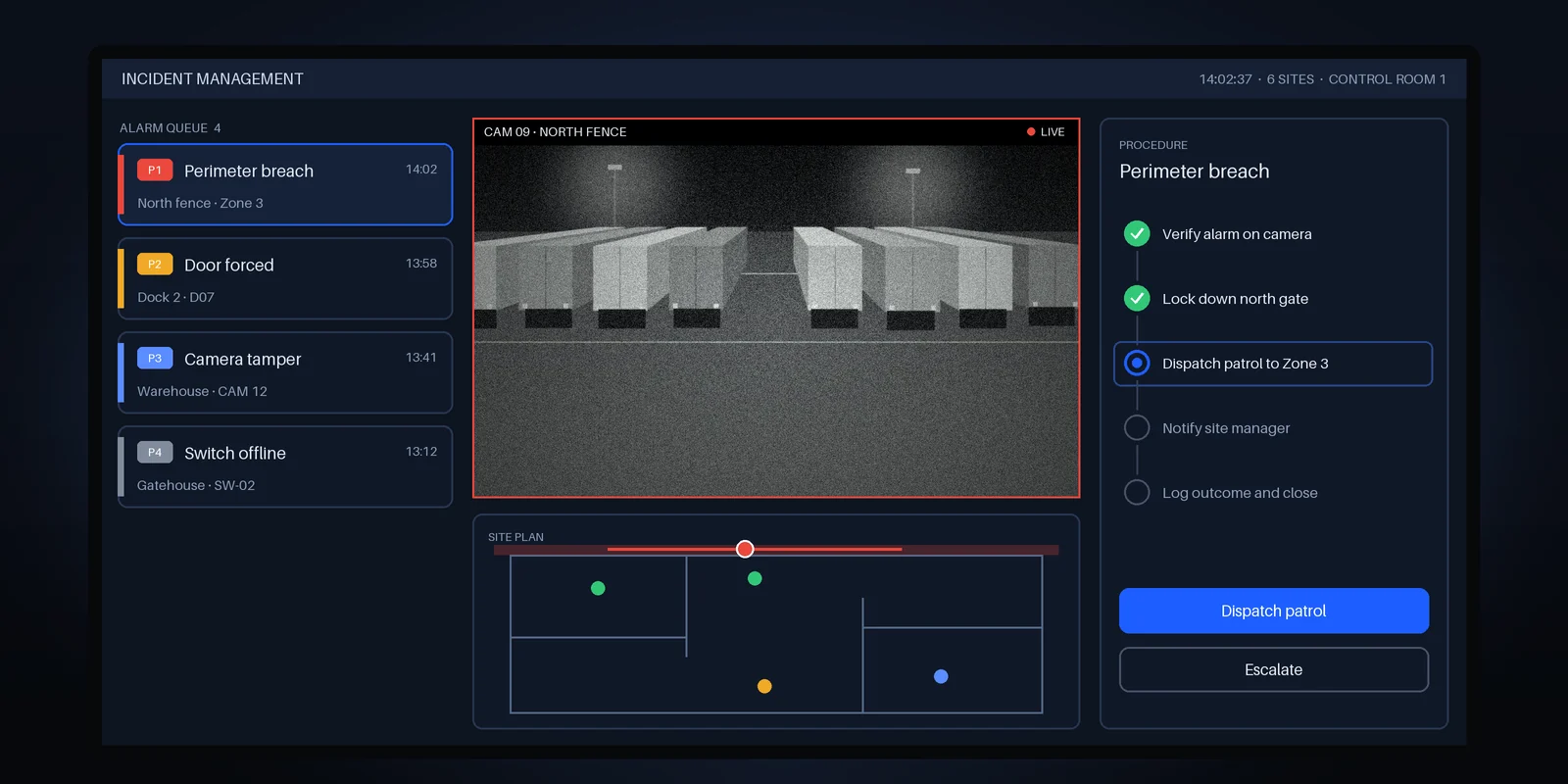Click the 13:58 timestamp
This screenshot has height=784, width=1568.
point(421,263)
